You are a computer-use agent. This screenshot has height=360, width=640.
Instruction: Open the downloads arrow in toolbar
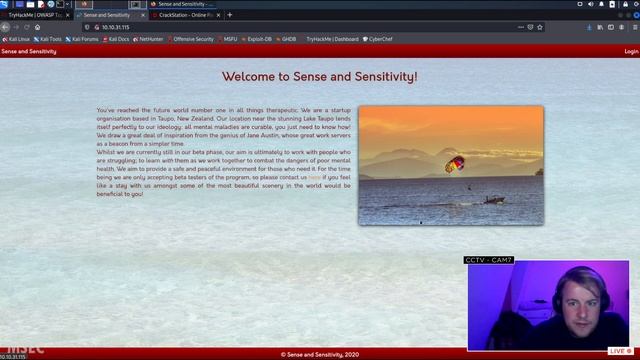589,27
